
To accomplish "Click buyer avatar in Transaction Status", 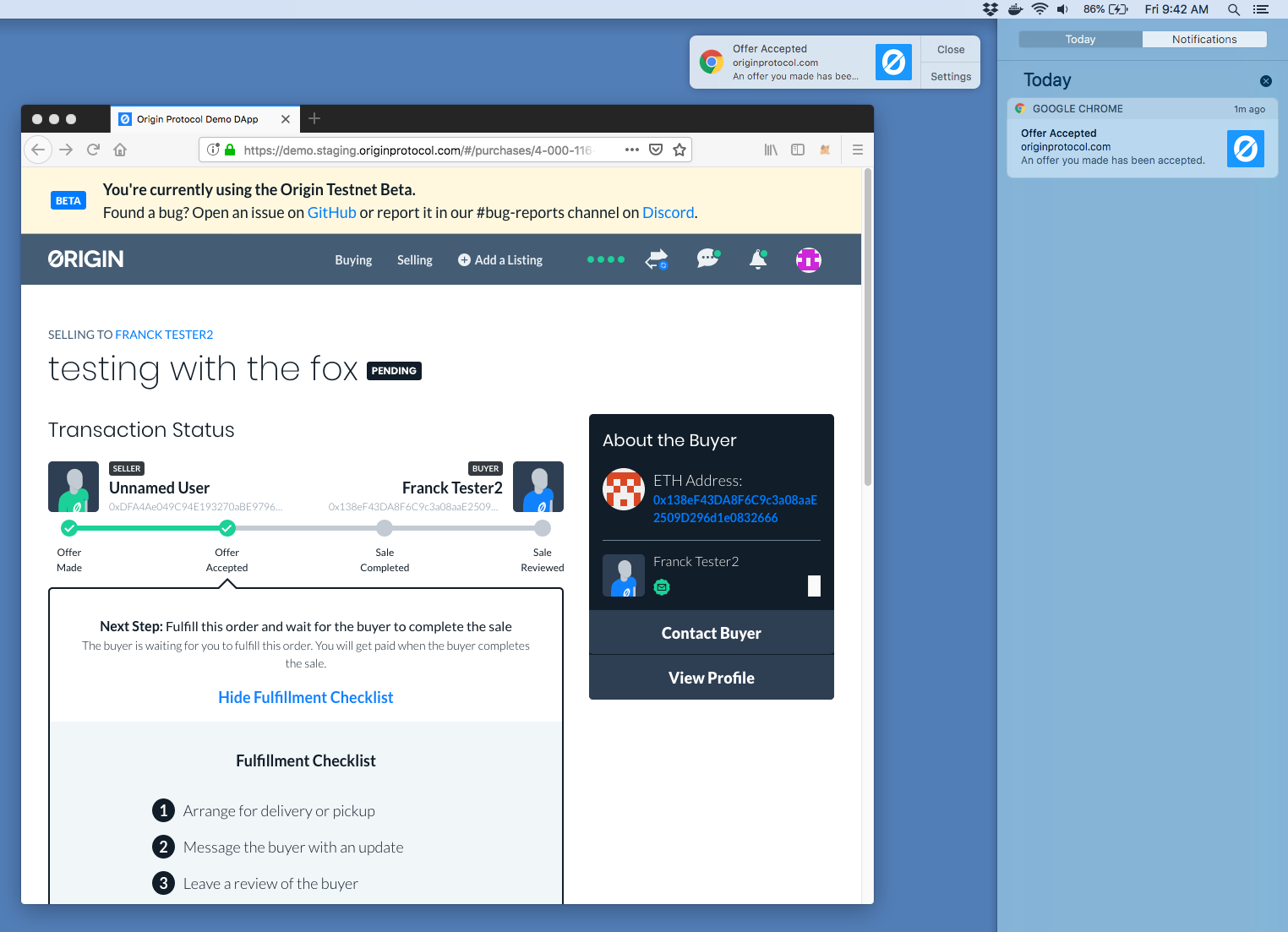I will [538, 487].
